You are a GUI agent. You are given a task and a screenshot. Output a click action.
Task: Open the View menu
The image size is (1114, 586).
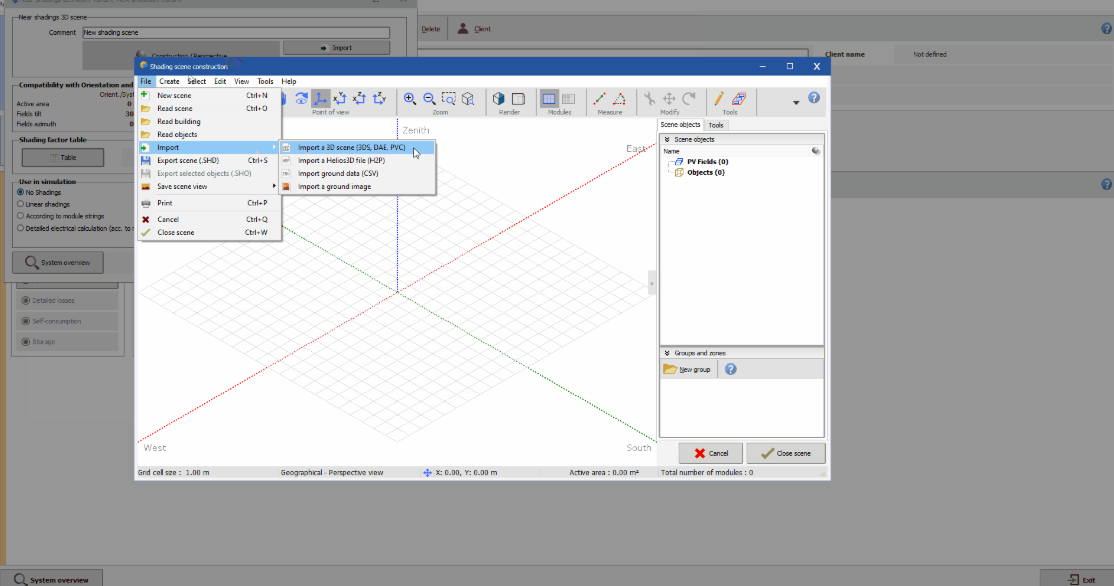[x=242, y=82]
